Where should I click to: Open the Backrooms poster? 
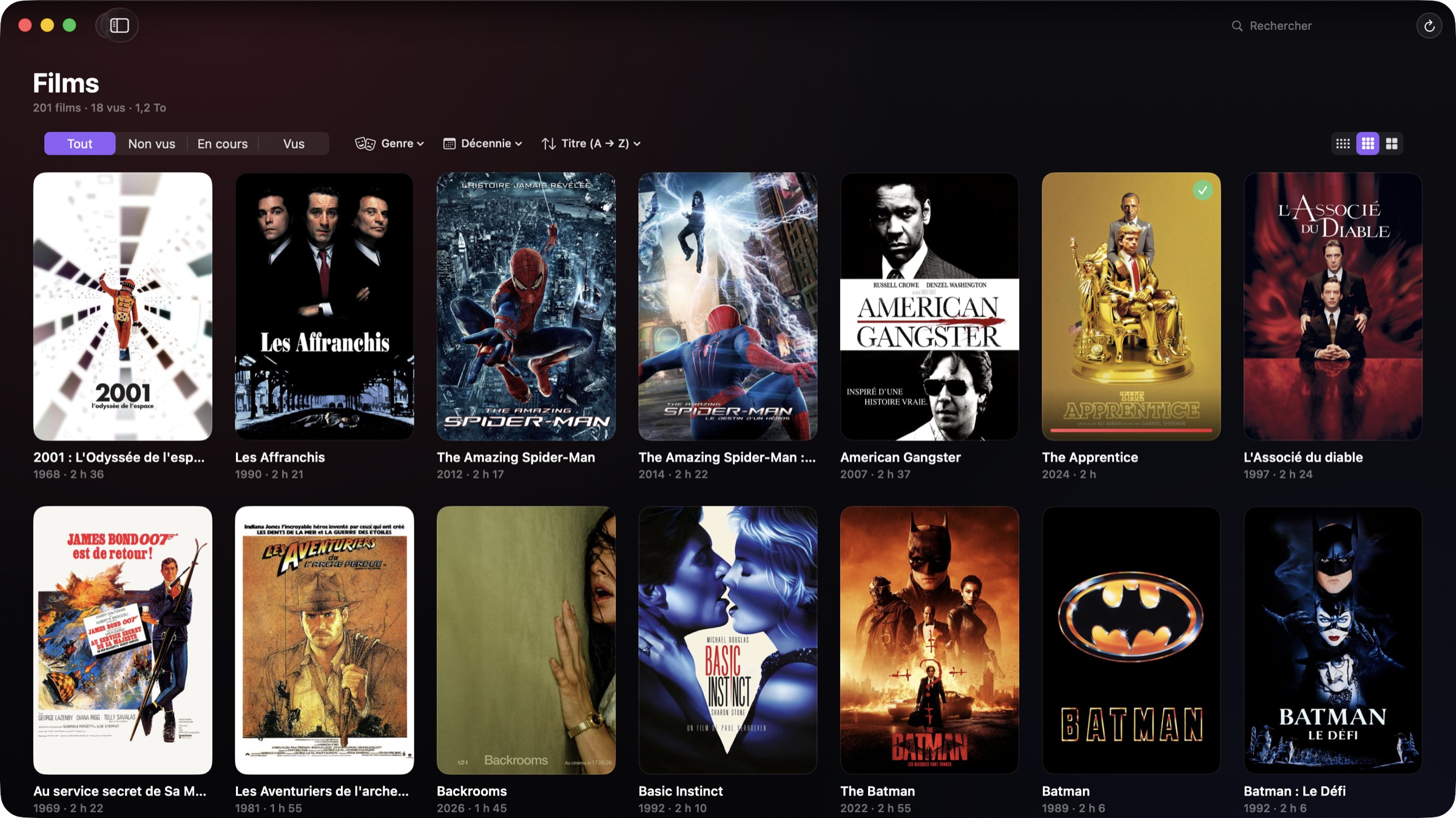[526, 640]
